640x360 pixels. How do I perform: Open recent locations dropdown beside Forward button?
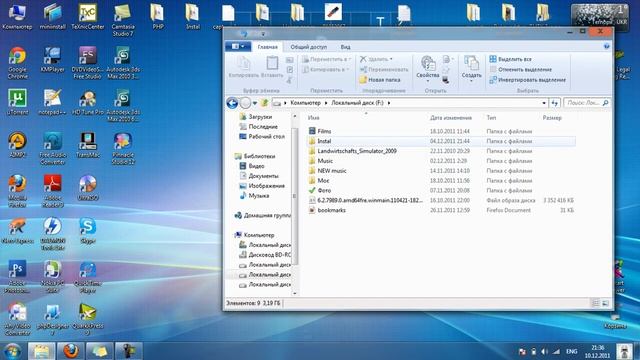pos(255,103)
